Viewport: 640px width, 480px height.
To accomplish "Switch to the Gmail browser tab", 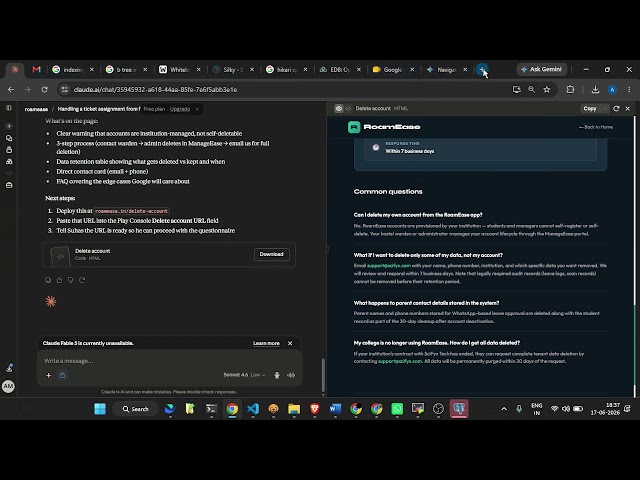I will [36, 69].
